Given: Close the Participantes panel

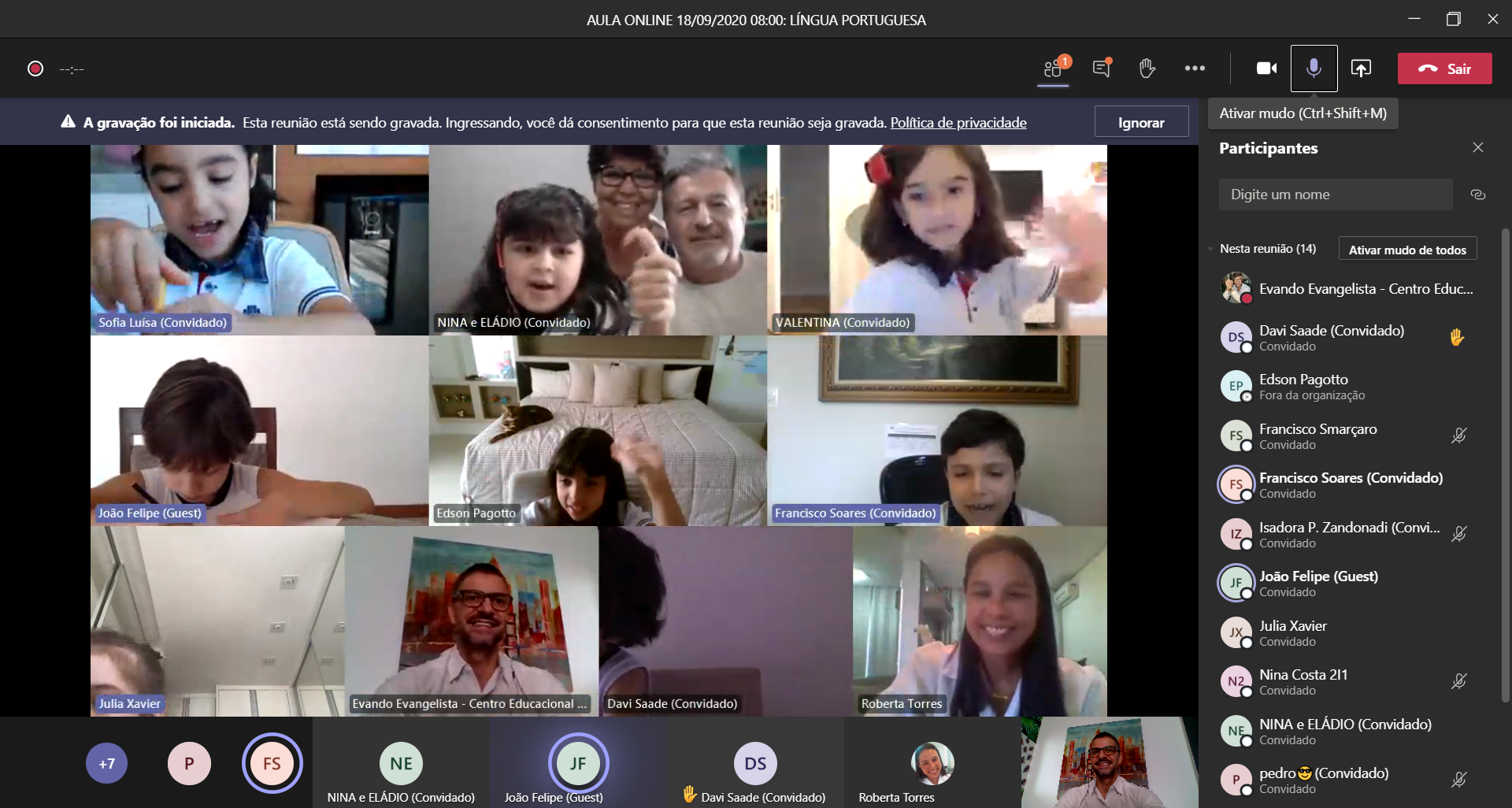Looking at the screenshot, I should tap(1478, 147).
